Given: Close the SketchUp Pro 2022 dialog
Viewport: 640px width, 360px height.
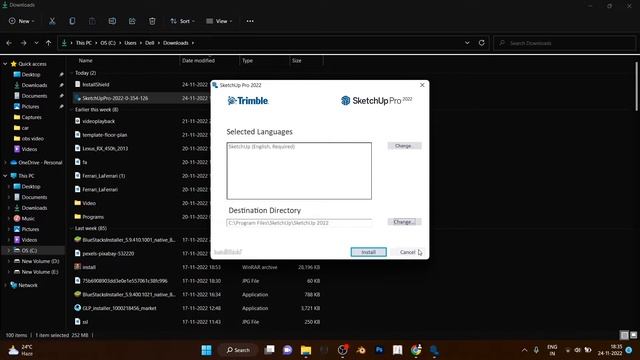Looking at the screenshot, I should coord(422,85).
